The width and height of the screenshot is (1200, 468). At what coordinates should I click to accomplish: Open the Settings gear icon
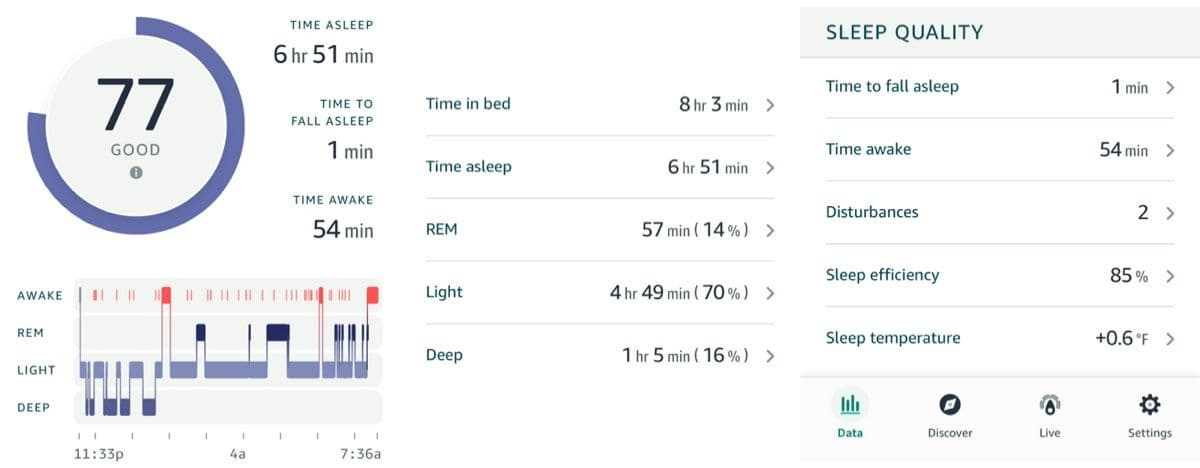pos(1150,405)
